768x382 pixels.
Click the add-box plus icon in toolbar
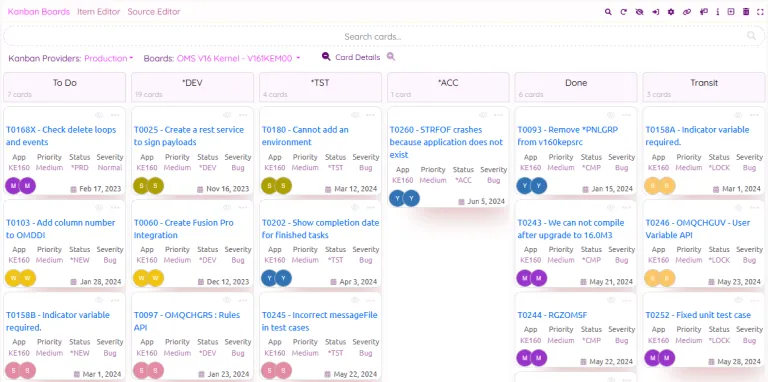coord(731,12)
